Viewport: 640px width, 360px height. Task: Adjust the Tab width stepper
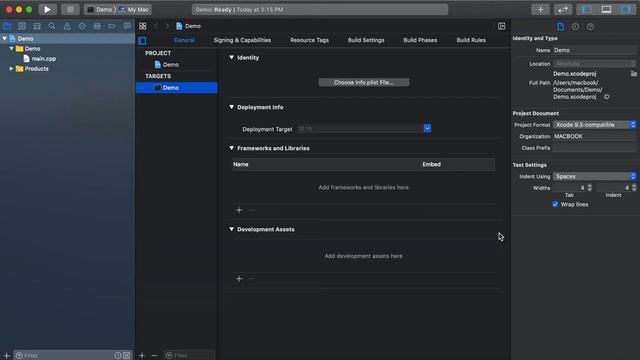[589, 188]
